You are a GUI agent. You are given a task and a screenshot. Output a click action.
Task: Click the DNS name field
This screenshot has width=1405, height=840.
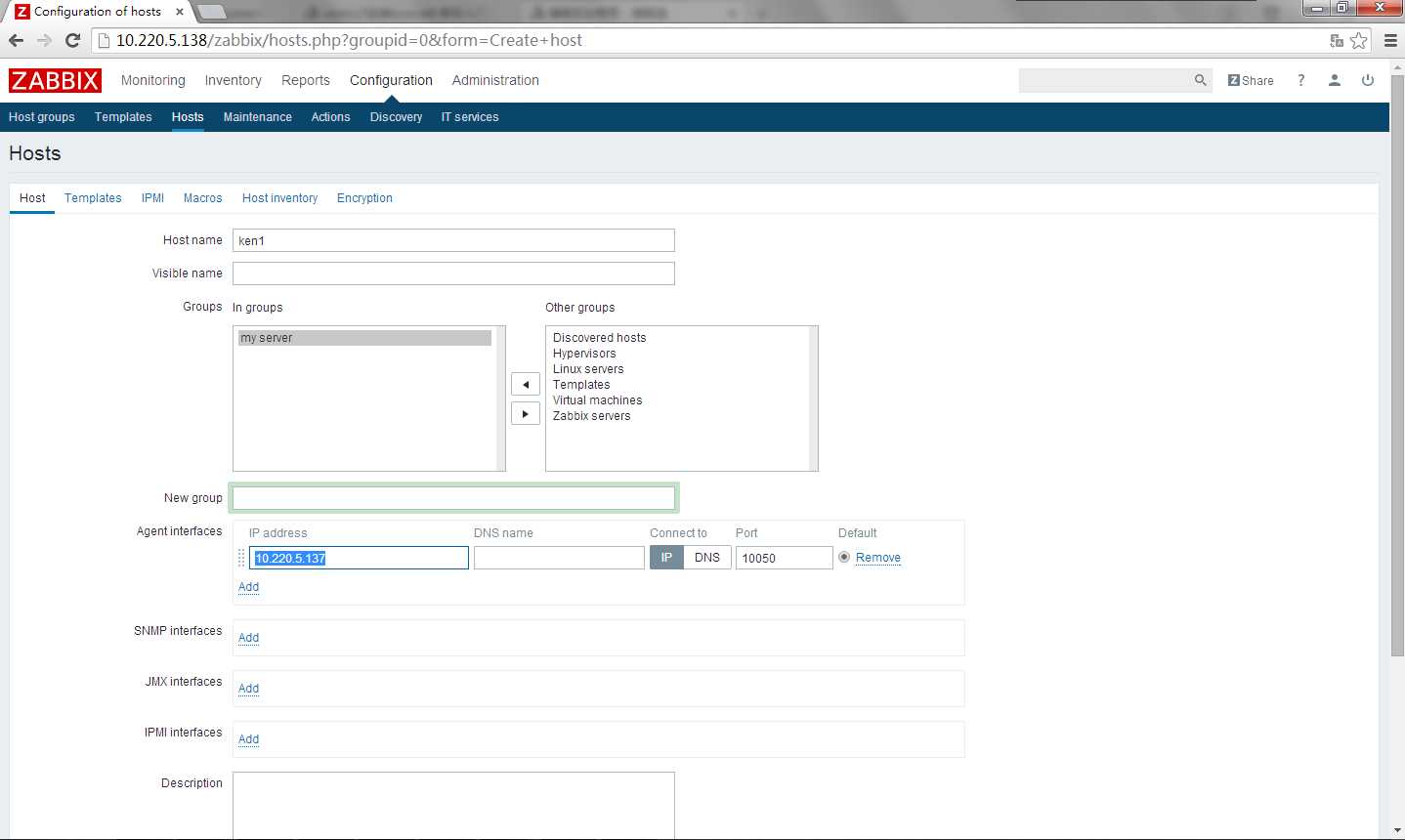click(559, 558)
